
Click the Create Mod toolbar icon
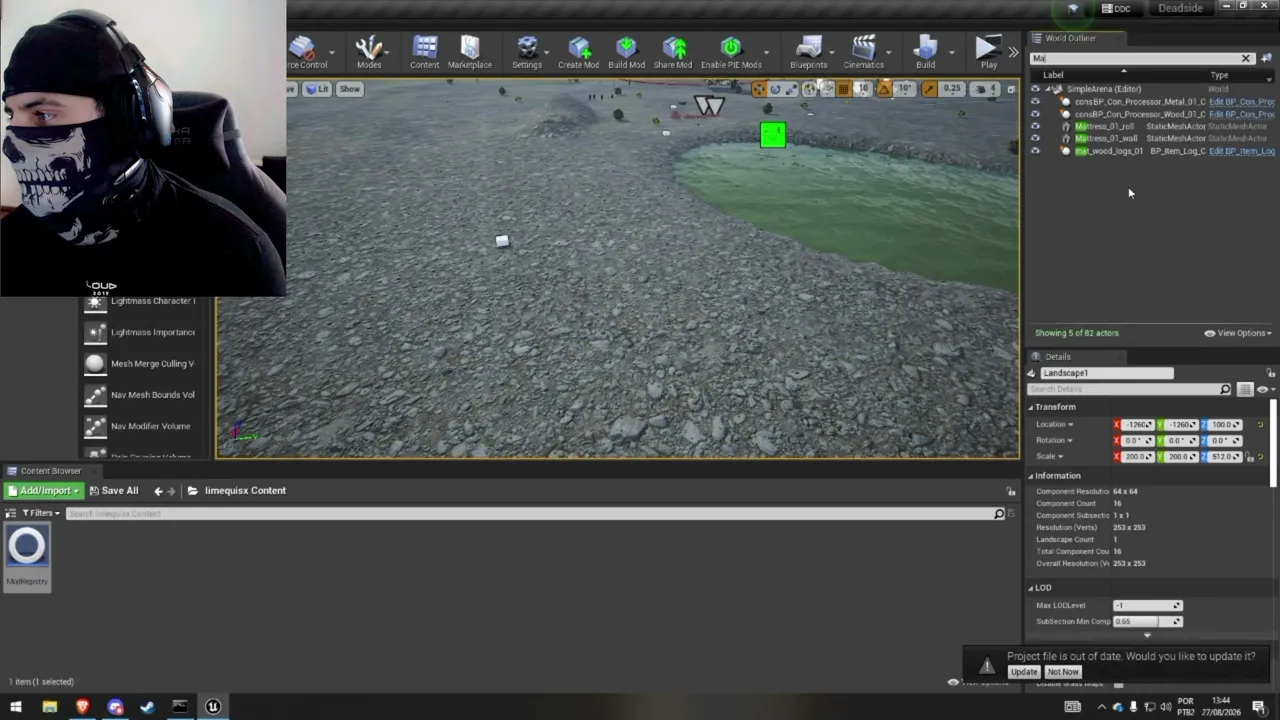[579, 52]
